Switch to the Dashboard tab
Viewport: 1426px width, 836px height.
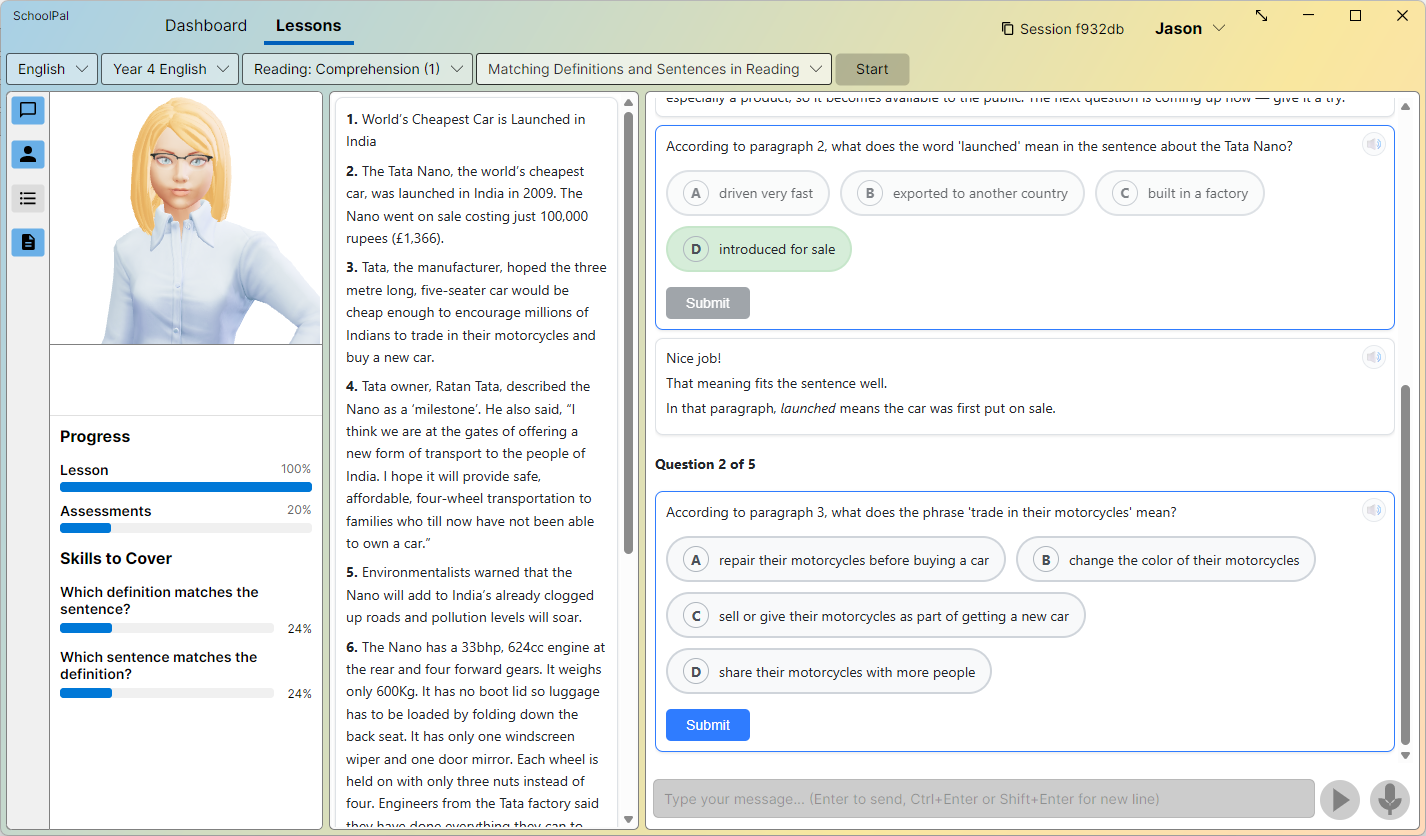tap(206, 26)
